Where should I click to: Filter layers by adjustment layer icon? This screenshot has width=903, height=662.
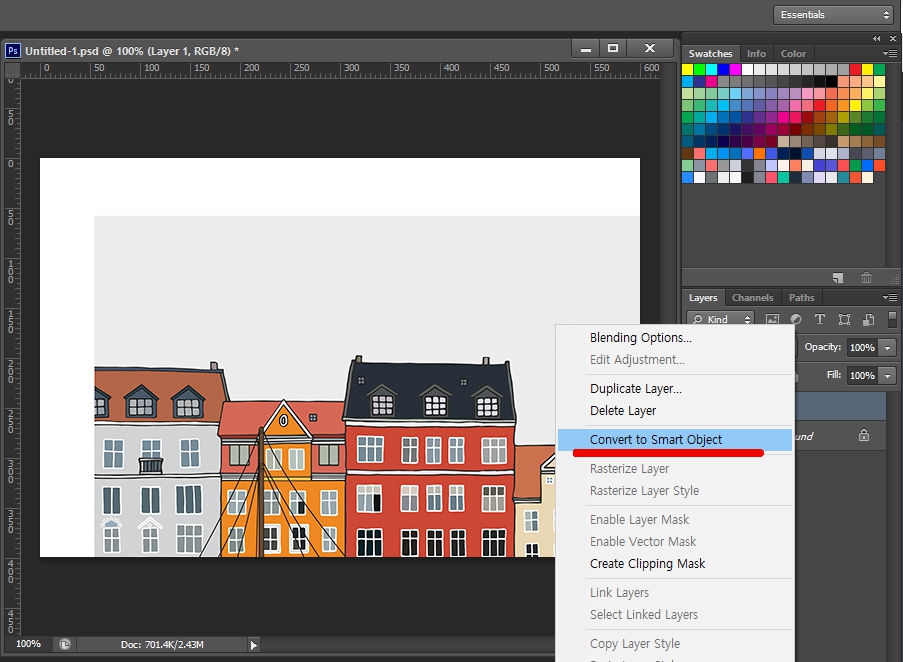click(x=796, y=319)
